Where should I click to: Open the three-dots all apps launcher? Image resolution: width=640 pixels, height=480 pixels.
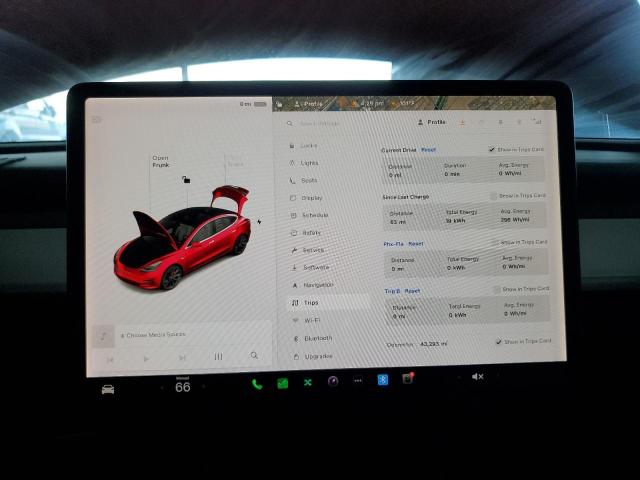358,381
